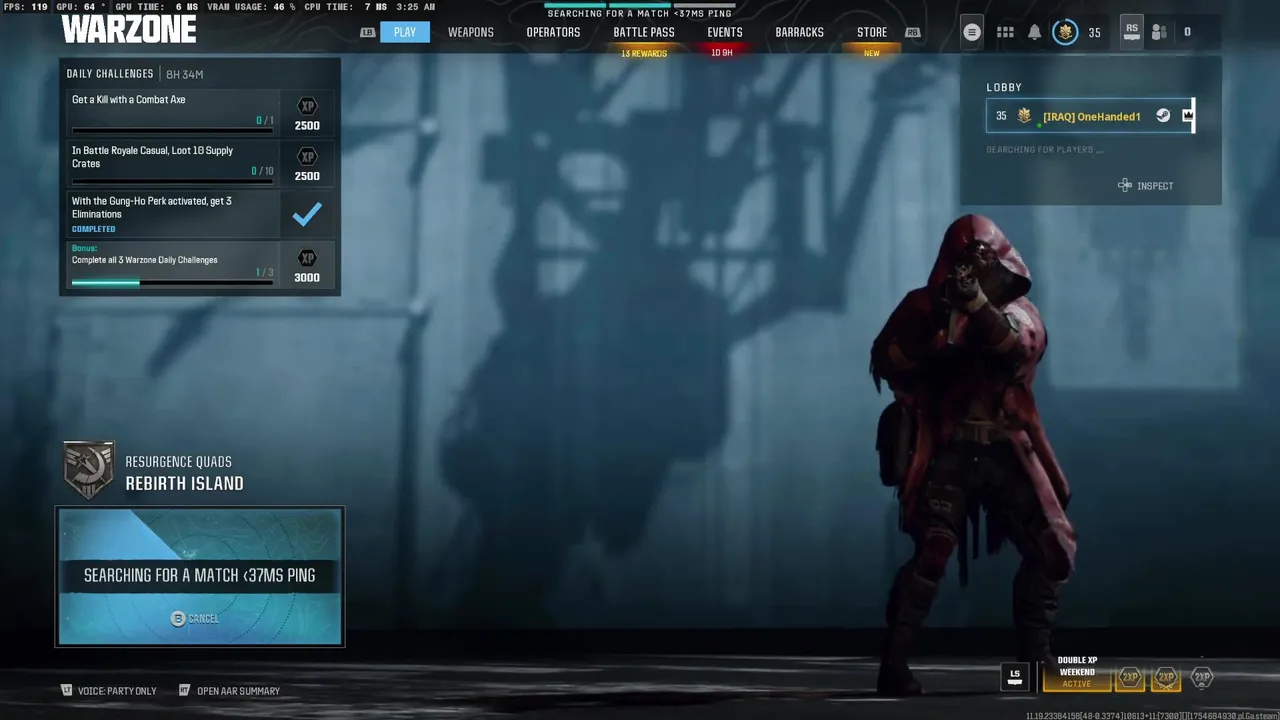Click the 8H 34M challenge timer
1280x720 pixels.
click(185, 74)
